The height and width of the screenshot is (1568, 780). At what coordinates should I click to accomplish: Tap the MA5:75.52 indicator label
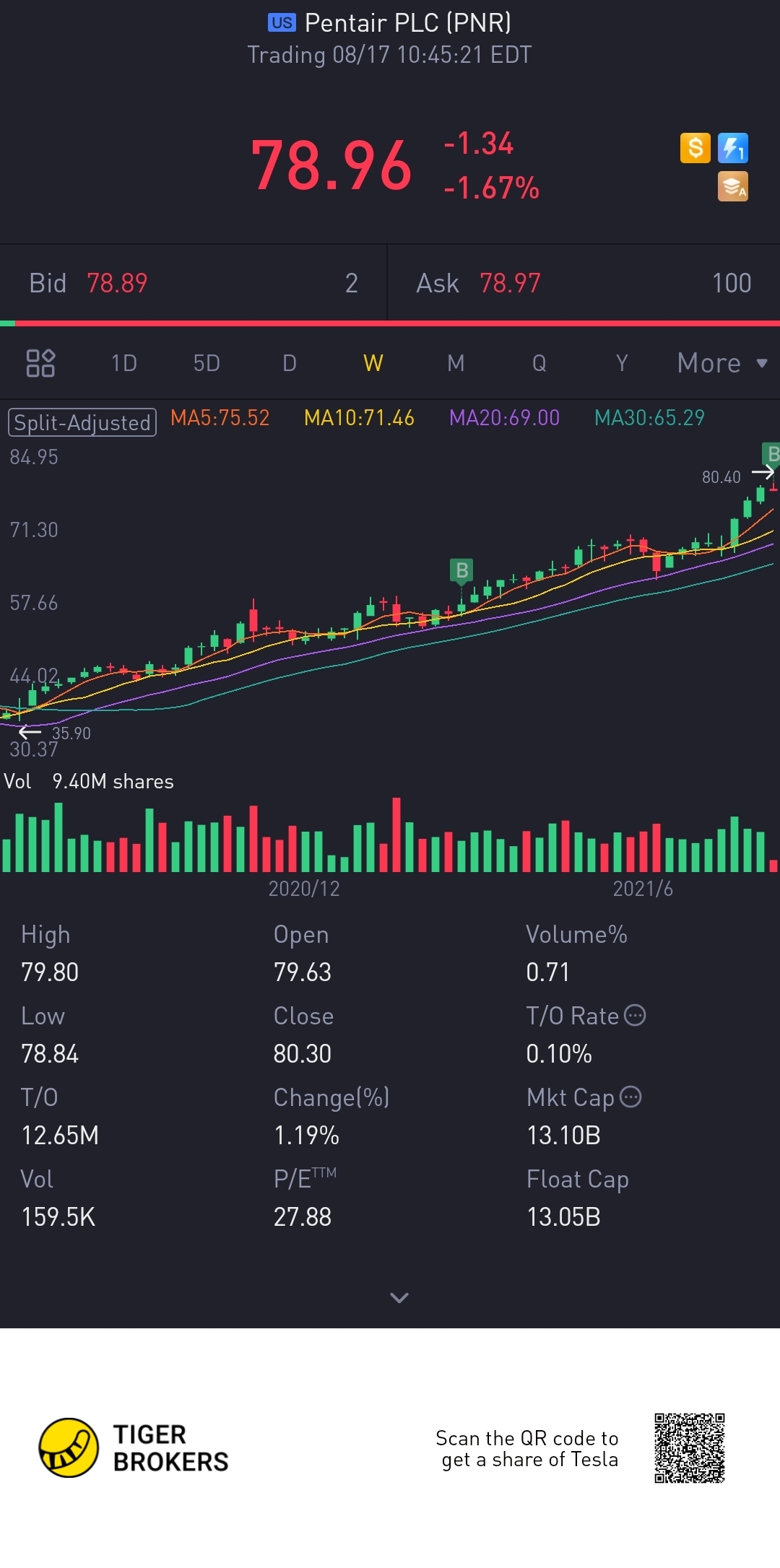(x=220, y=418)
